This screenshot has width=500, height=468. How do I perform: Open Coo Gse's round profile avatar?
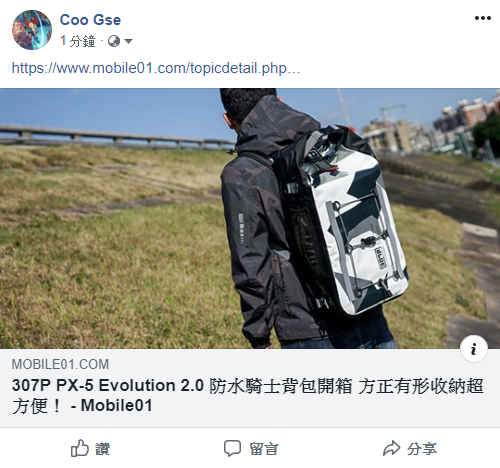tap(32, 30)
